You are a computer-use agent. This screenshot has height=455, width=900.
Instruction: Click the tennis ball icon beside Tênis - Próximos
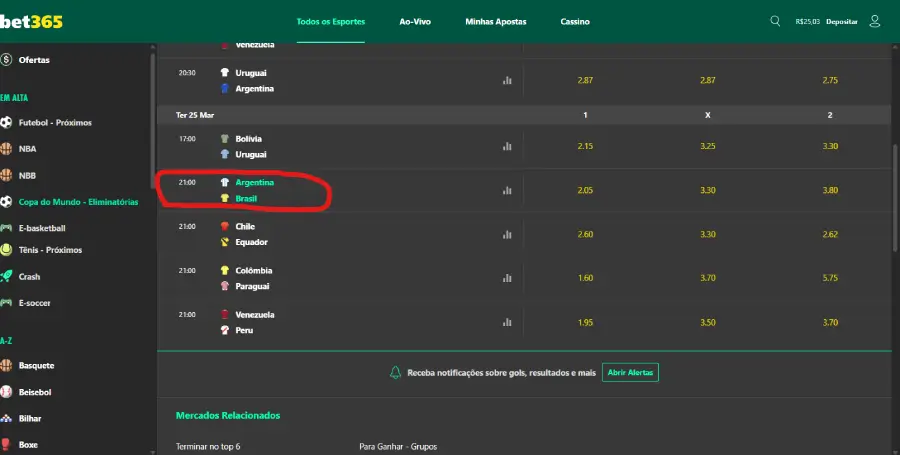6,250
